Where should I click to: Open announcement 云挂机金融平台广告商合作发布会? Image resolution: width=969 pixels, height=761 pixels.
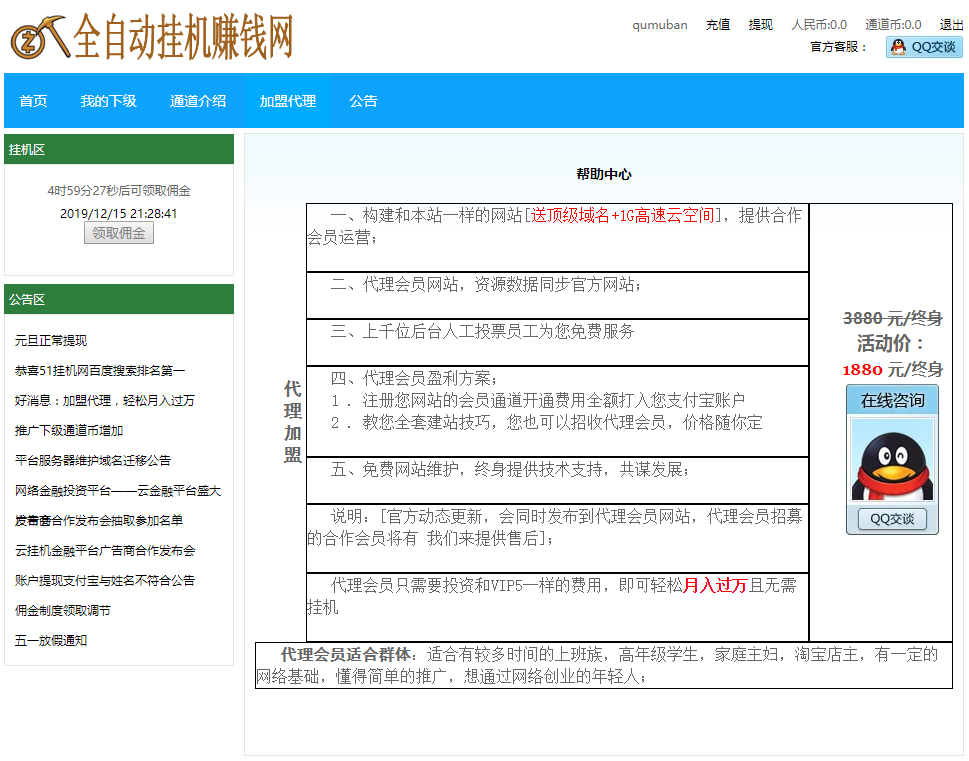point(105,551)
